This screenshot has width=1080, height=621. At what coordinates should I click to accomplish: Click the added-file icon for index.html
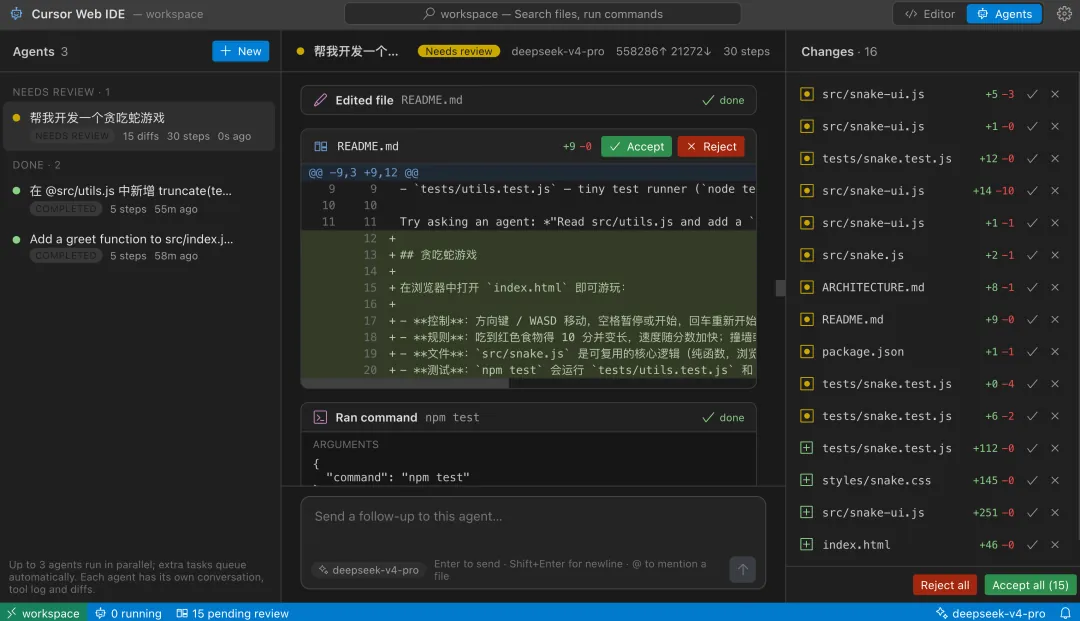pyautogui.click(x=807, y=545)
